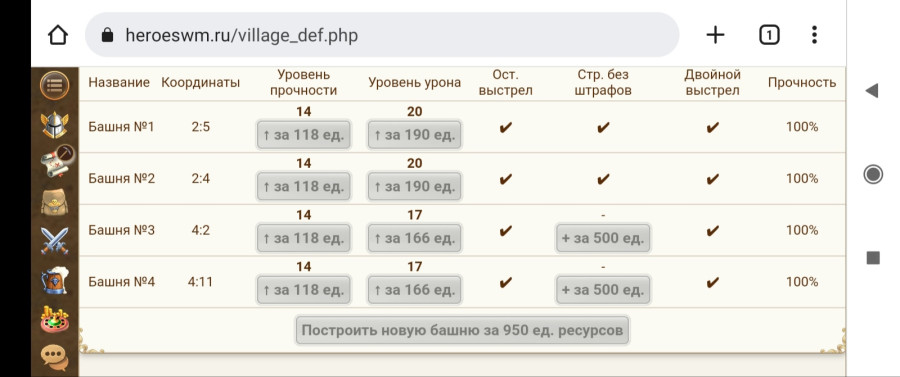
Task: Click the heroeswm.ru address bar
Action: click(382, 36)
